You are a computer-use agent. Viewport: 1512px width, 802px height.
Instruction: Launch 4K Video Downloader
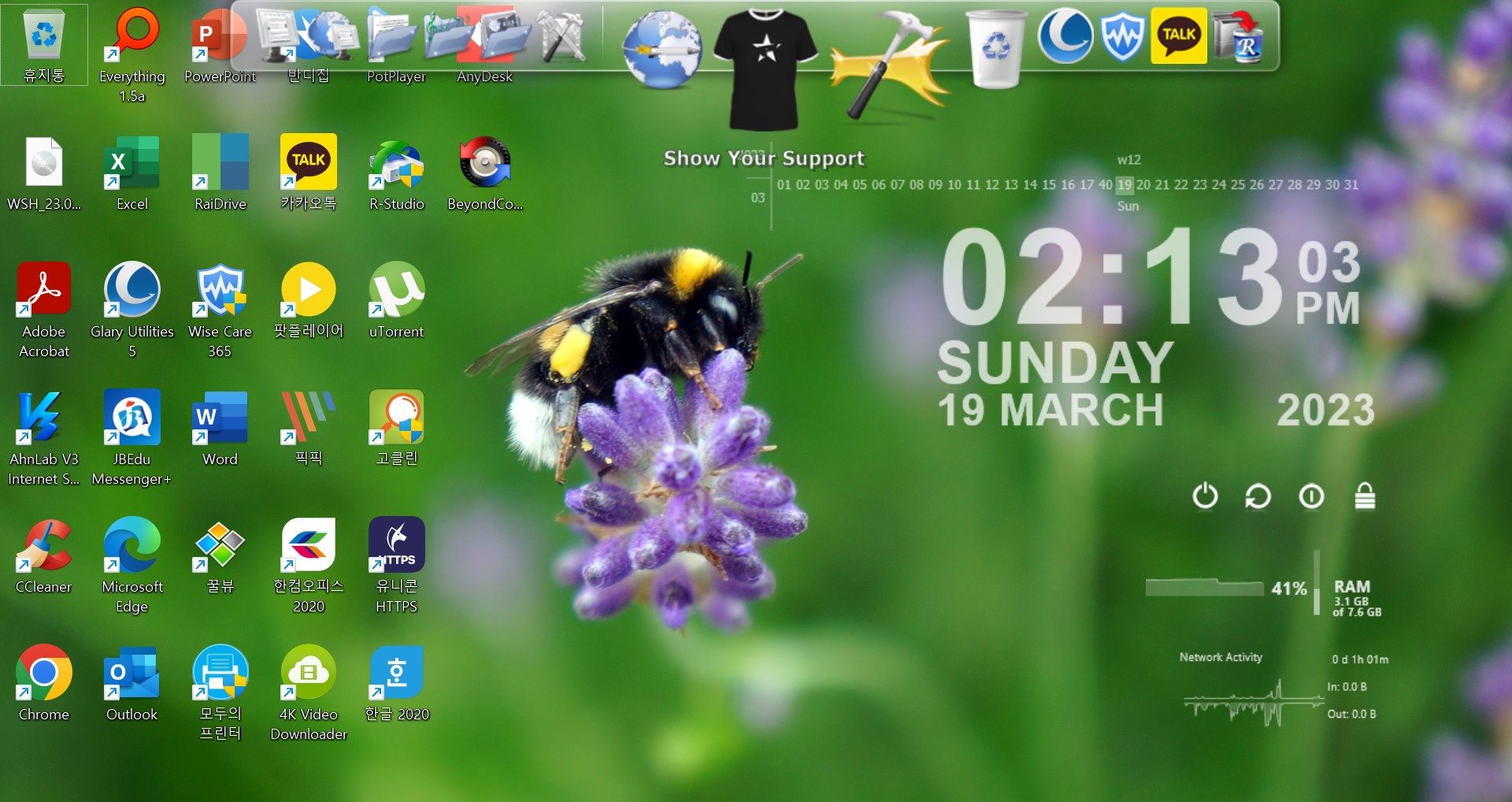(309, 693)
